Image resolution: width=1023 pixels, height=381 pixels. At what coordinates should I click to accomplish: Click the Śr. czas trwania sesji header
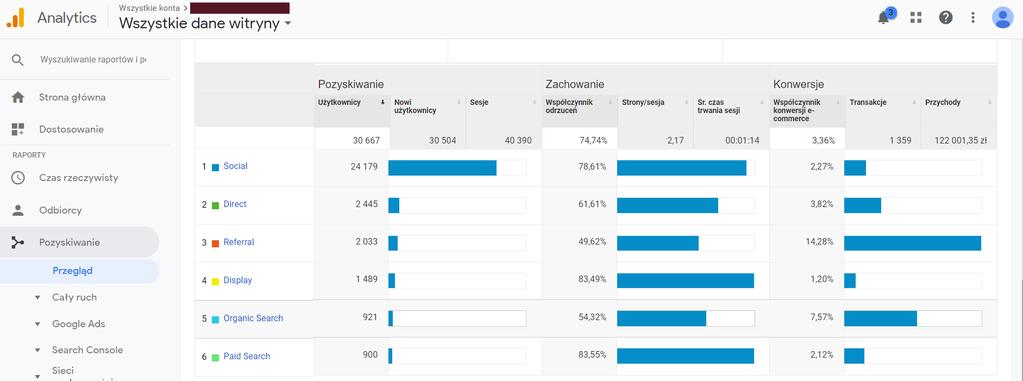point(731,111)
